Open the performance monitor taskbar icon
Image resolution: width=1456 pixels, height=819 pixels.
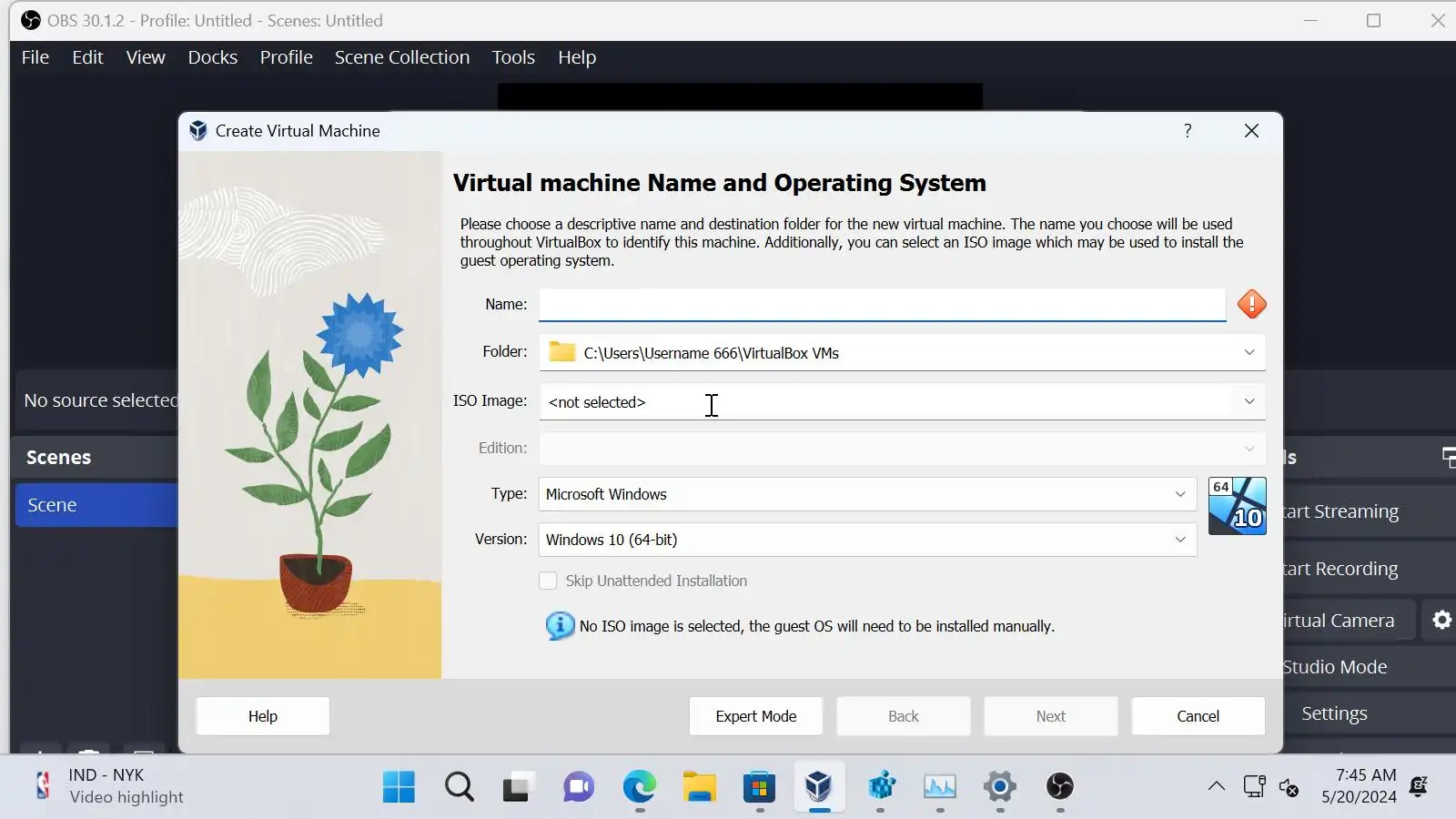[940, 786]
